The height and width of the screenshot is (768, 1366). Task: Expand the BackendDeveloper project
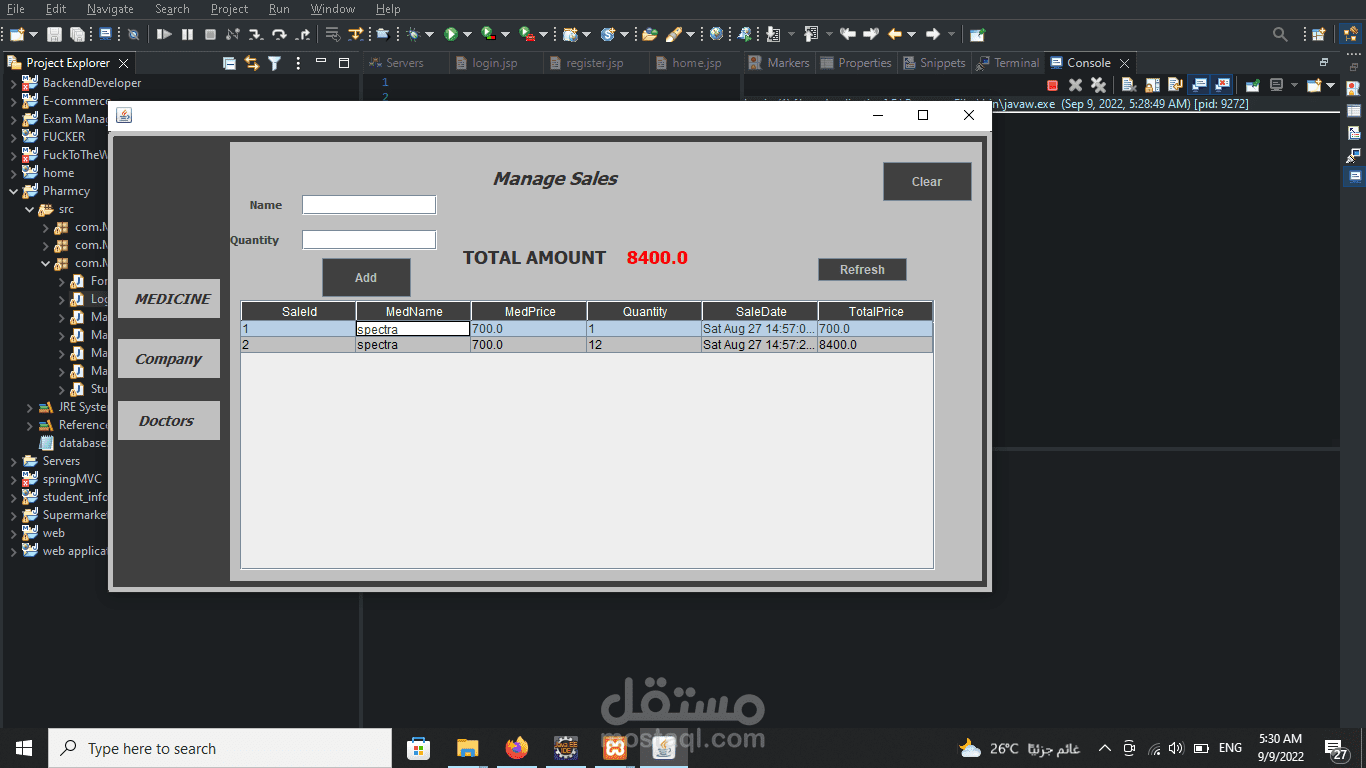[x=13, y=83]
